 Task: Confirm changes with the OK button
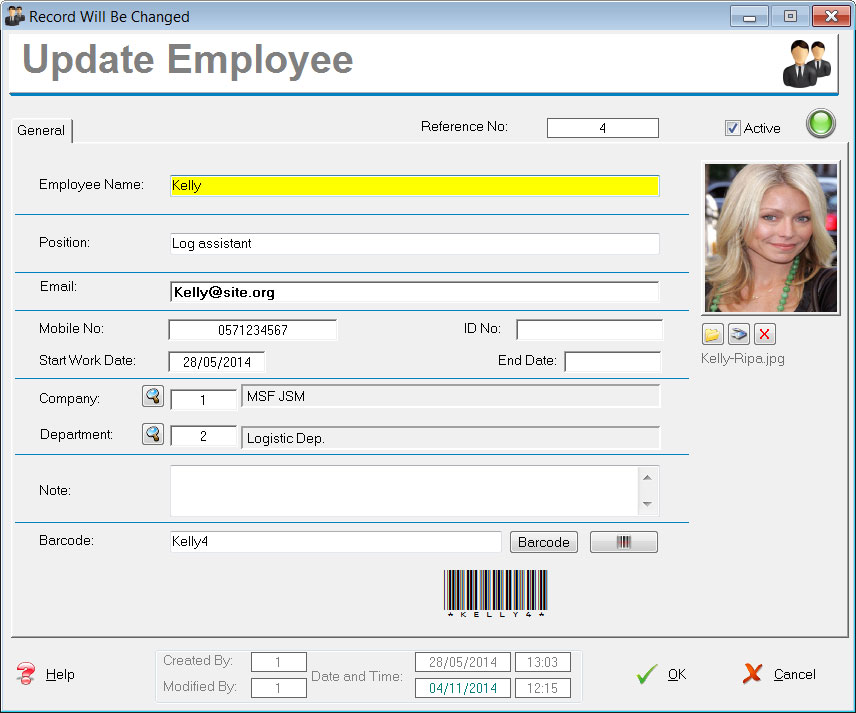(662, 674)
